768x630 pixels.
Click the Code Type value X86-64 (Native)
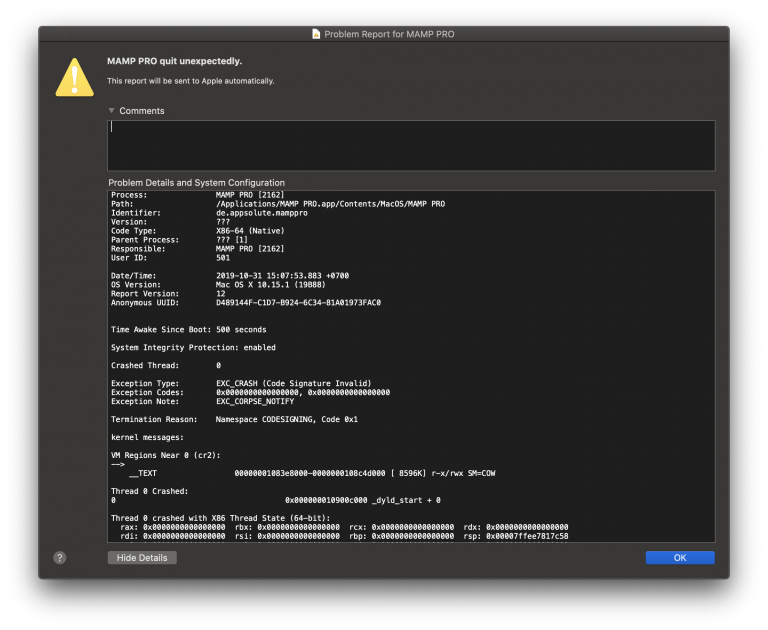click(250, 231)
